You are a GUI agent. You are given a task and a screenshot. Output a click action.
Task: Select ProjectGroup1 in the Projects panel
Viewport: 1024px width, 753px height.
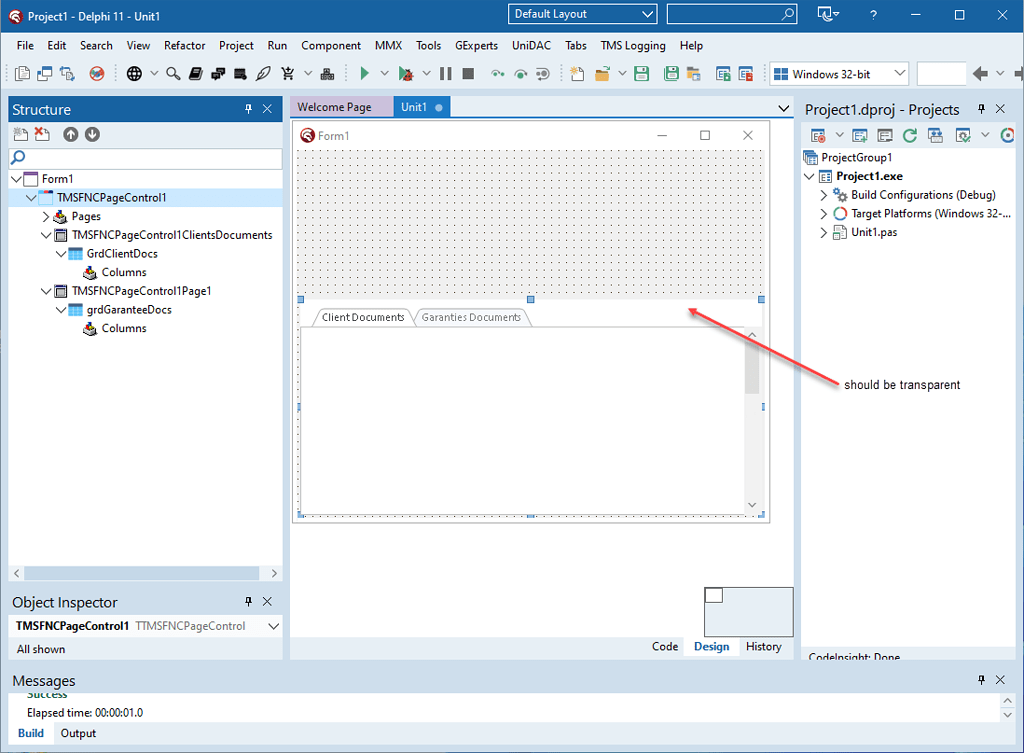pyautogui.click(x=856, y=157)
